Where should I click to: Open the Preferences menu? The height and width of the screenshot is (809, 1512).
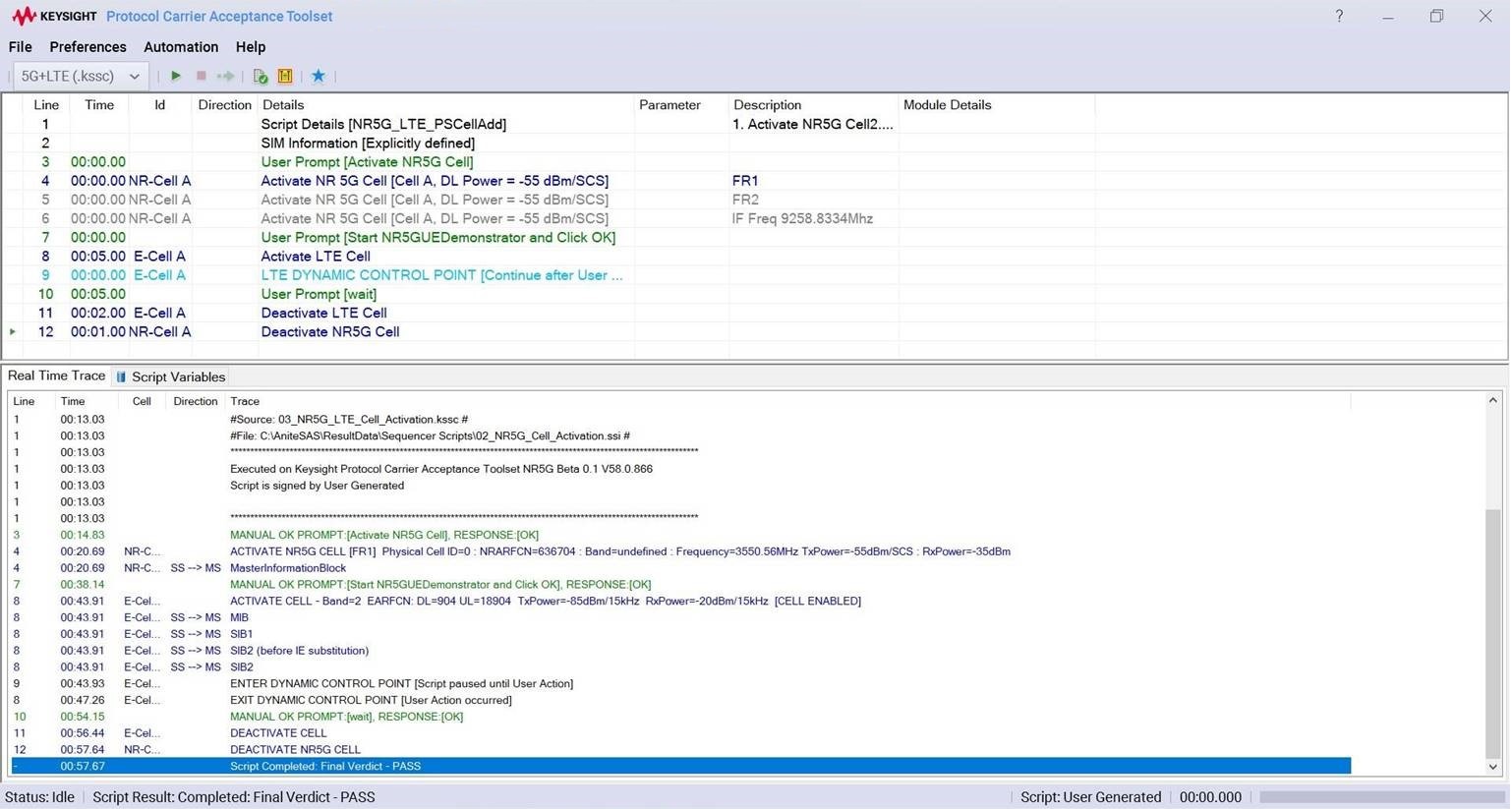pyautogui.click(x=87, y=47)
